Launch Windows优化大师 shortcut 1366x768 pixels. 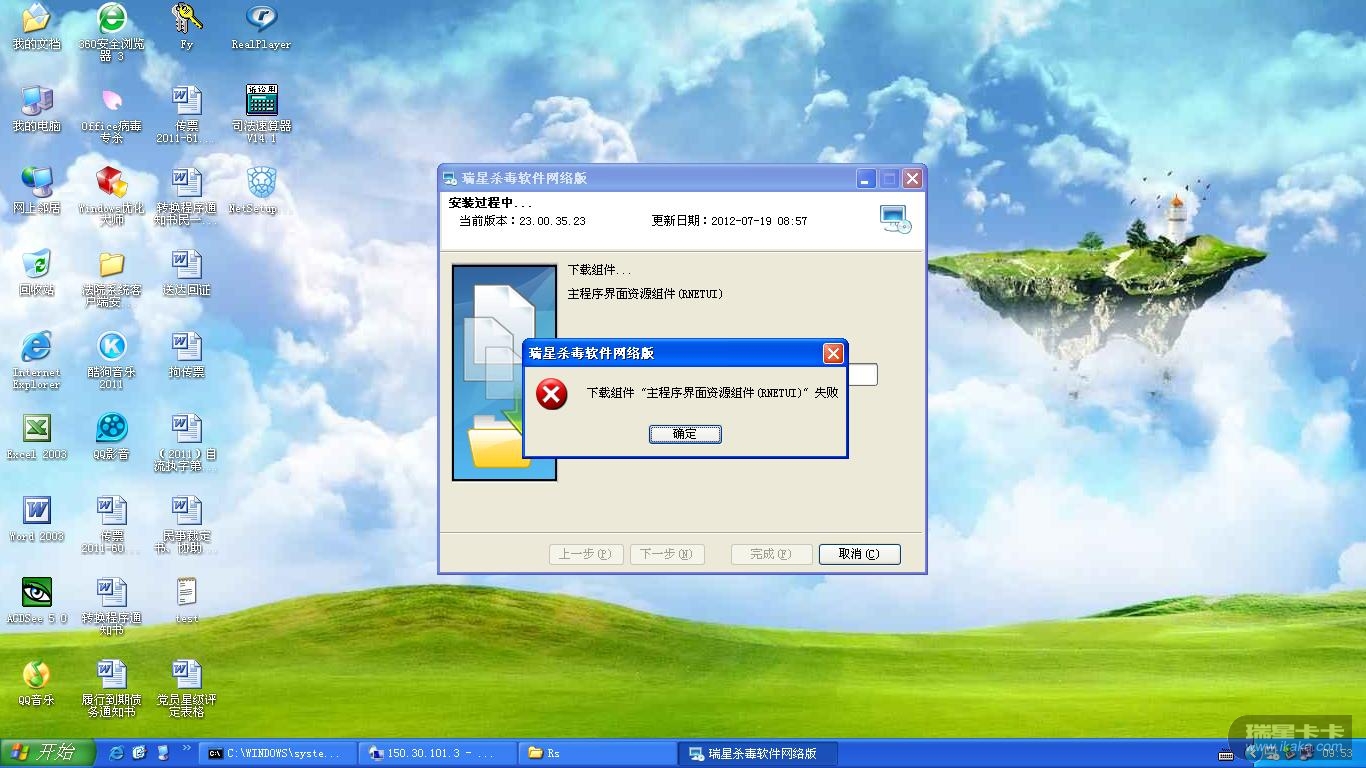[111, 196]
